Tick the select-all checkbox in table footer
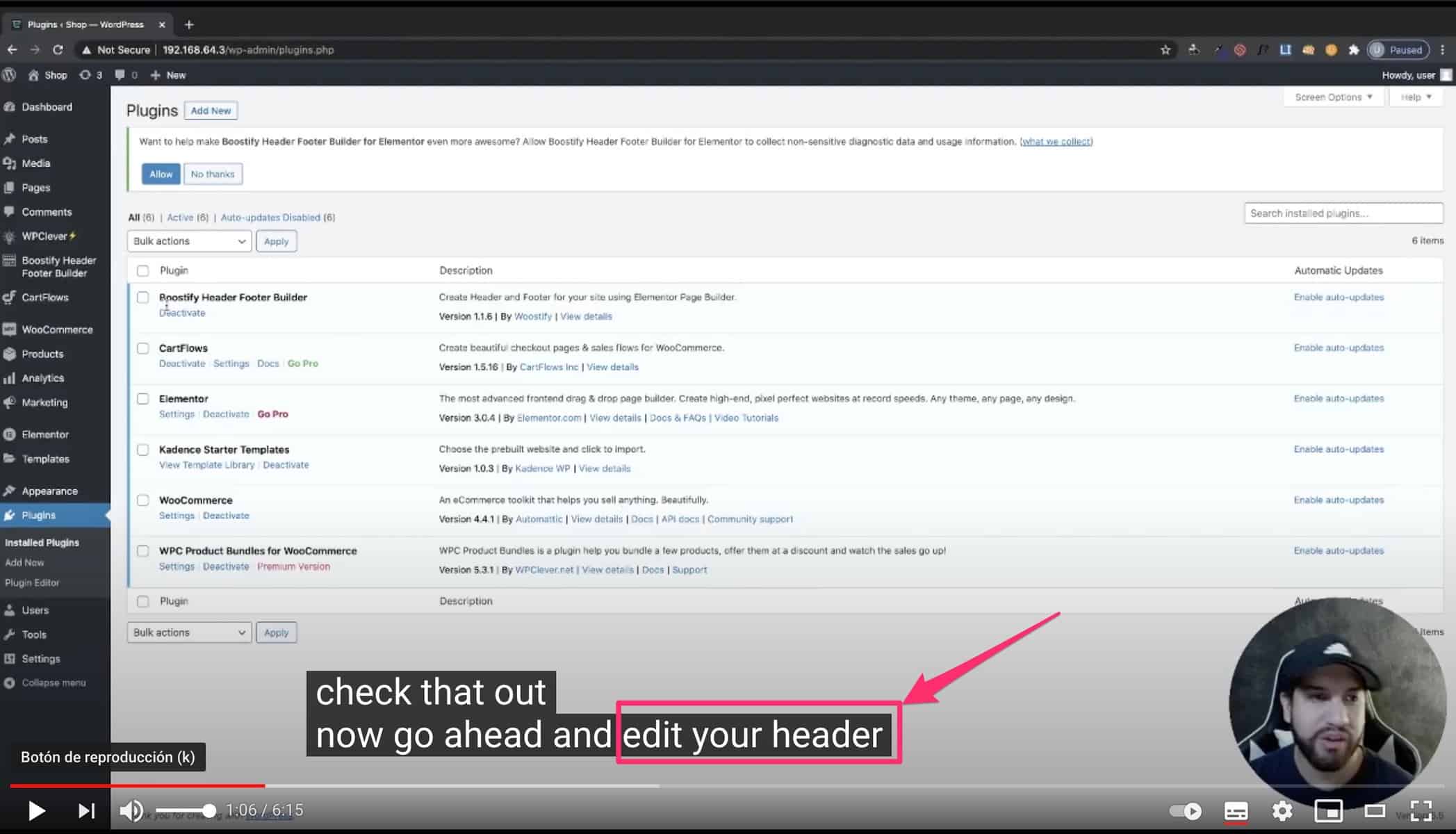 [x=142, y=601]
